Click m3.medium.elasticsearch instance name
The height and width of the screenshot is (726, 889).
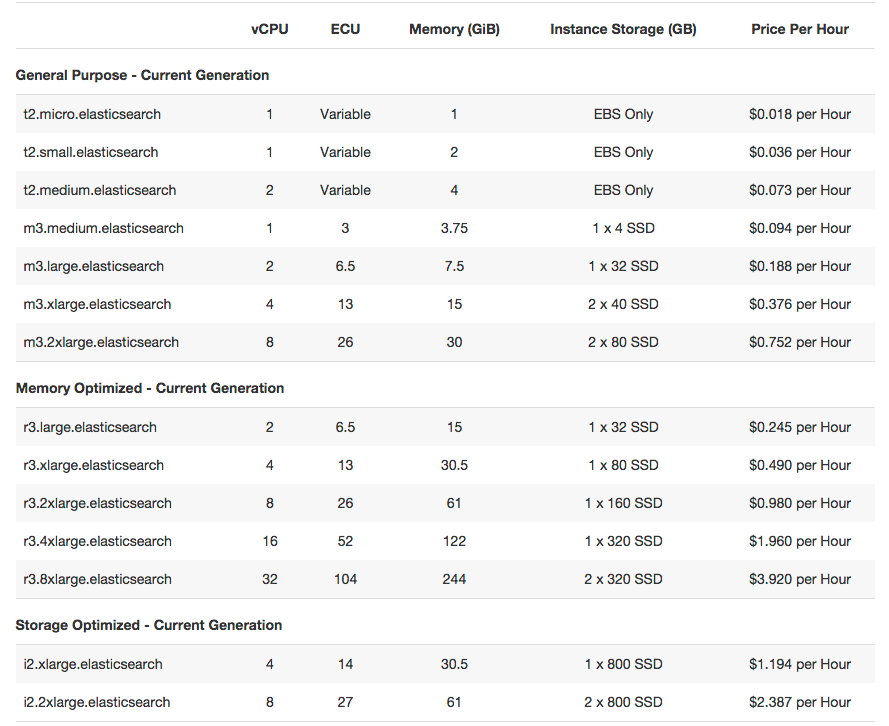103,228
